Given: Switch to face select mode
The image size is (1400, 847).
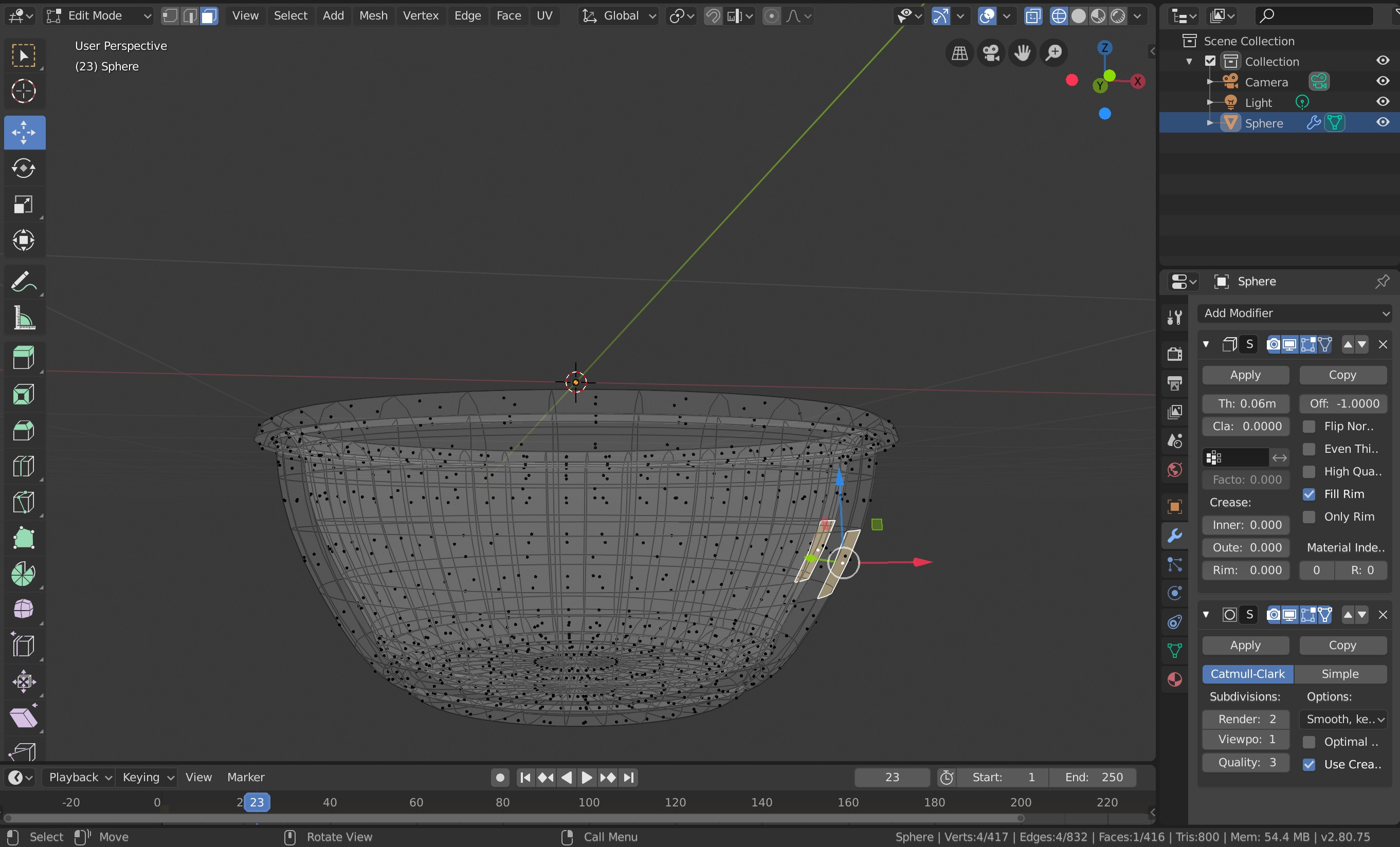Looking at the screenshot, I should 209,16.
